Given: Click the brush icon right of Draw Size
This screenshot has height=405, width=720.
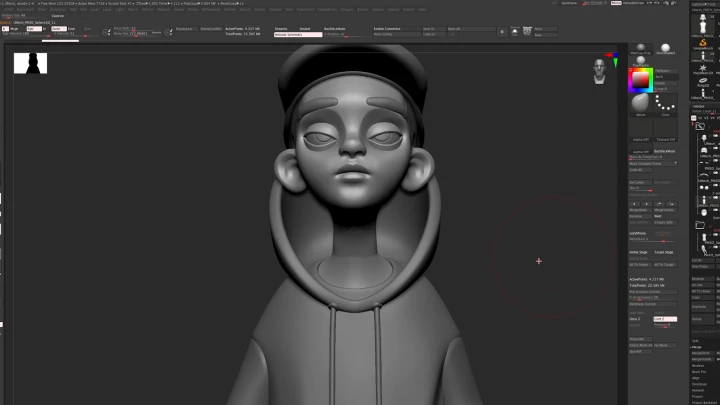Looking at the screenshot, I should [169, 32].
